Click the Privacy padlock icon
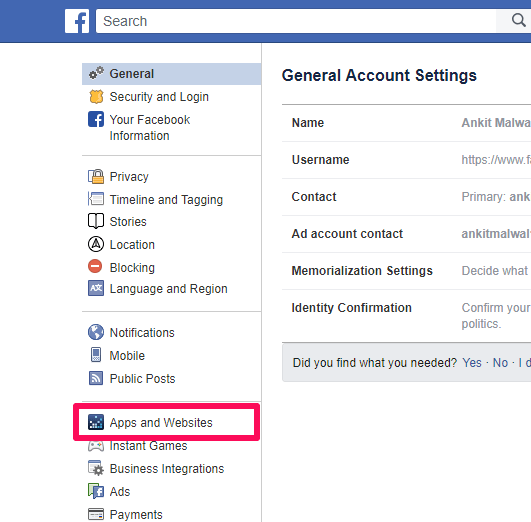 coord(96,176)
